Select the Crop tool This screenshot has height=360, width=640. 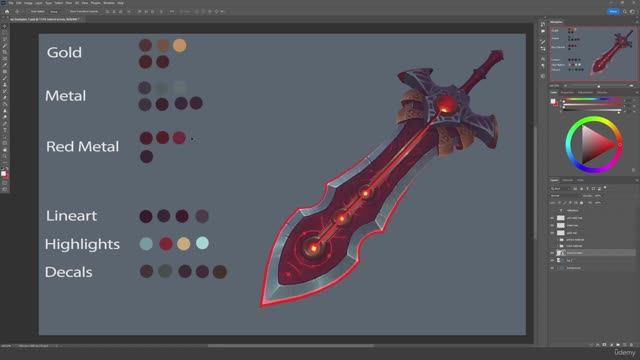[4, 53]
